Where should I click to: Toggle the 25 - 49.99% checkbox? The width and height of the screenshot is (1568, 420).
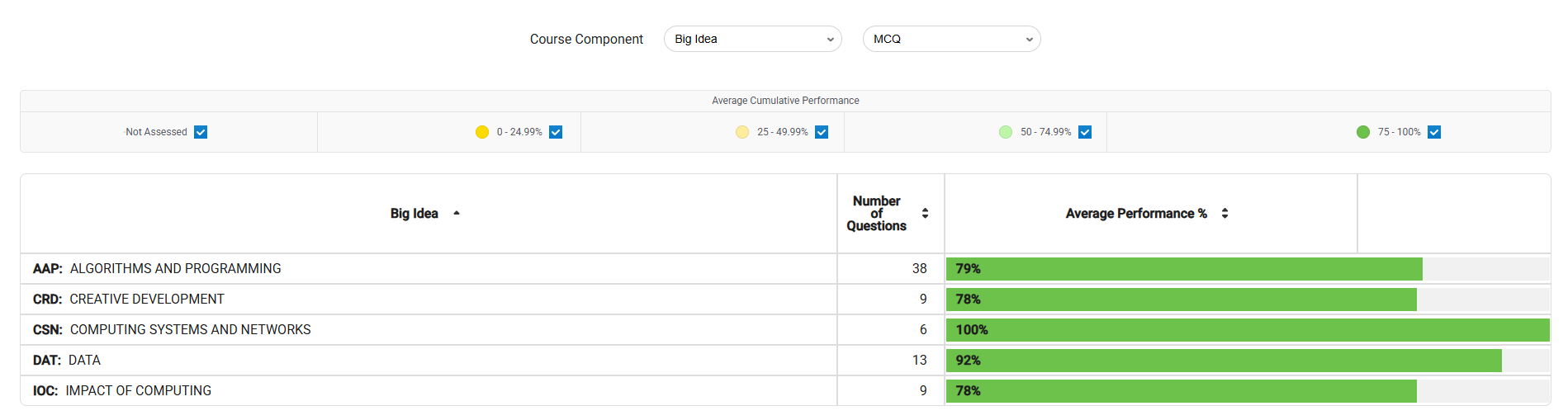click(822, 132)
